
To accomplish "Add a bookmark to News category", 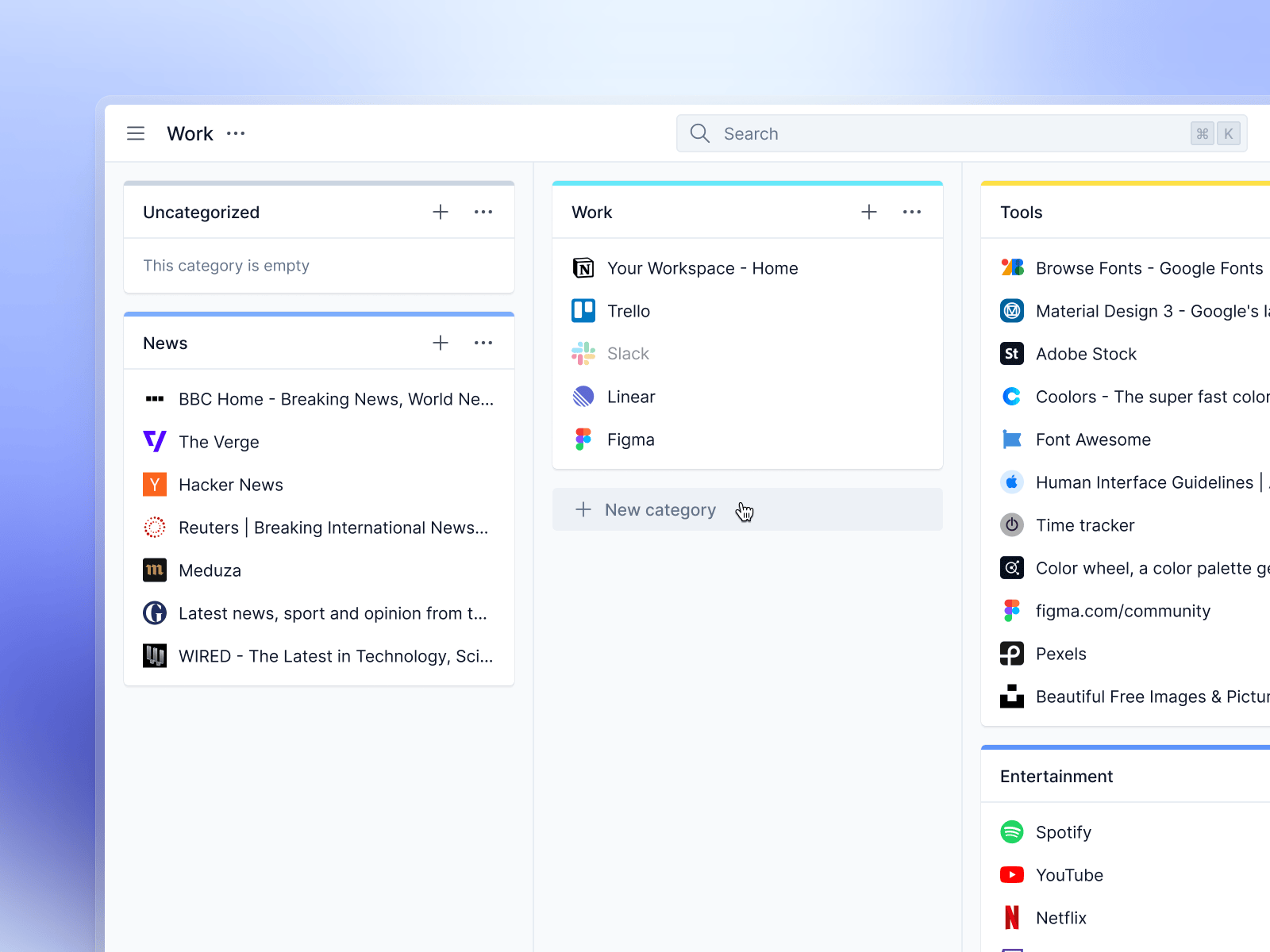I will coord(441,343).
